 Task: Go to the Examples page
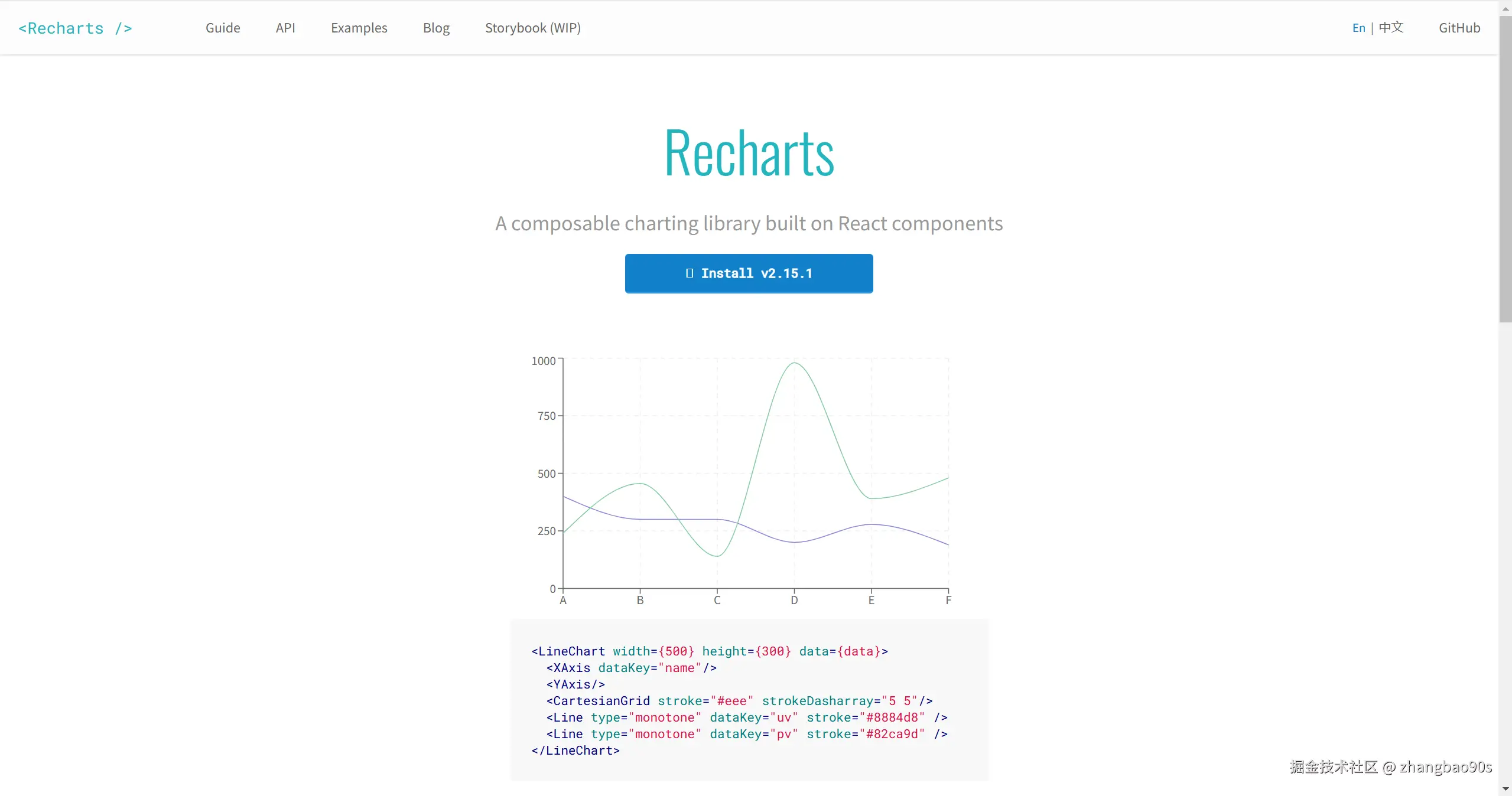pos(359,28)
